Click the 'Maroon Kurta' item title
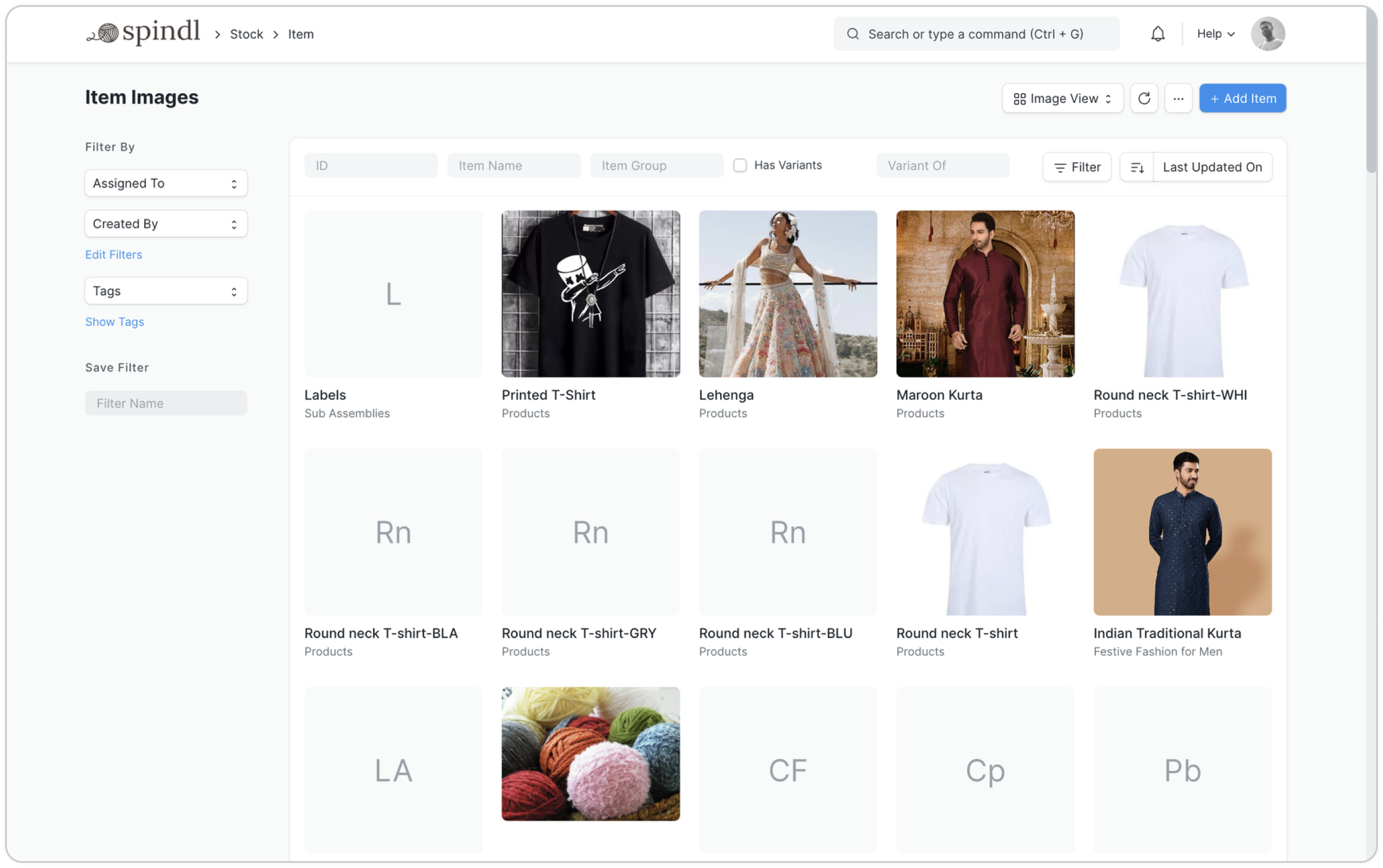The height and width of the screenshot is (868, 1383). pos(939,395)
